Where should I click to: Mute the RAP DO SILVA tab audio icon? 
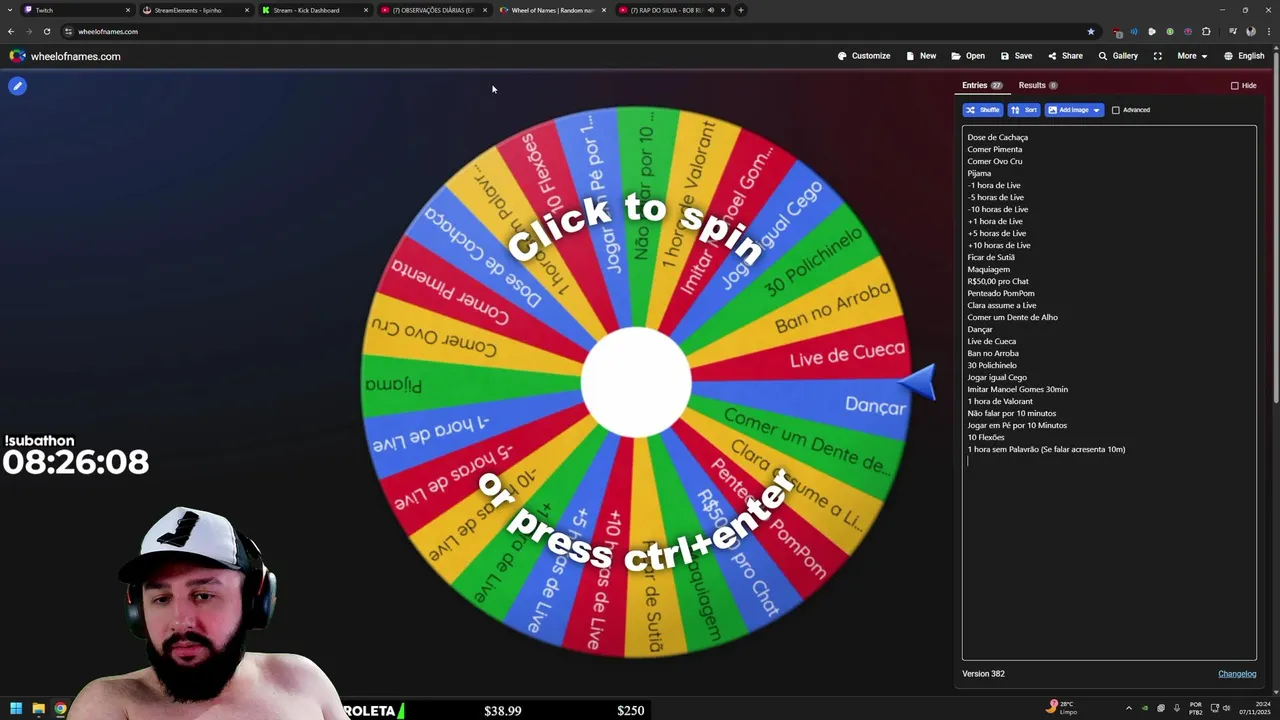(710, 10)
